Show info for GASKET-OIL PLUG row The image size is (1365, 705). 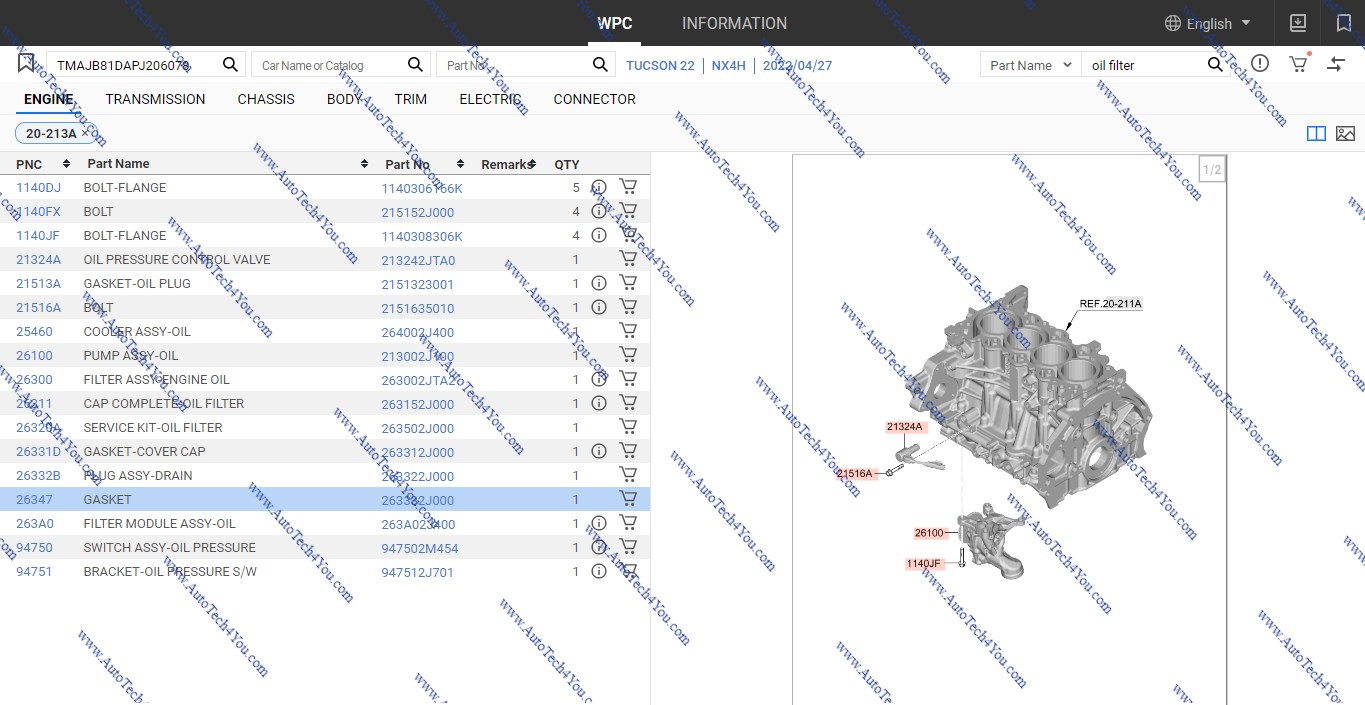pos(599,283)
